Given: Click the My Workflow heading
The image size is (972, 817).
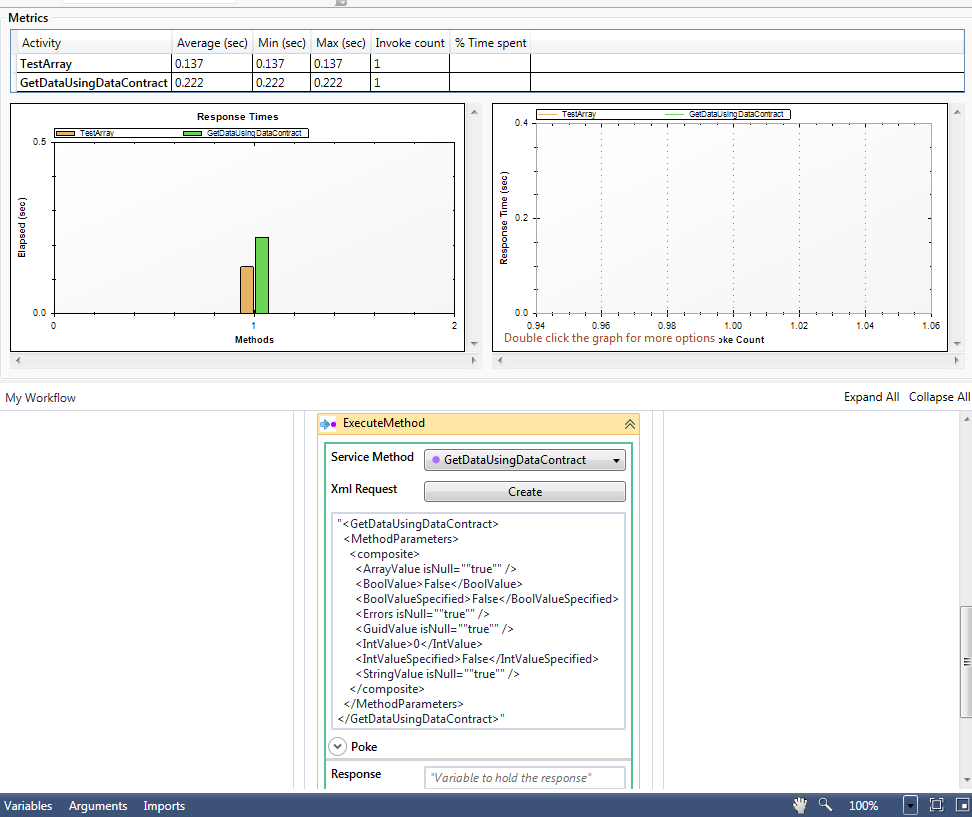Looking at the screenshot, I should point(40,398).
